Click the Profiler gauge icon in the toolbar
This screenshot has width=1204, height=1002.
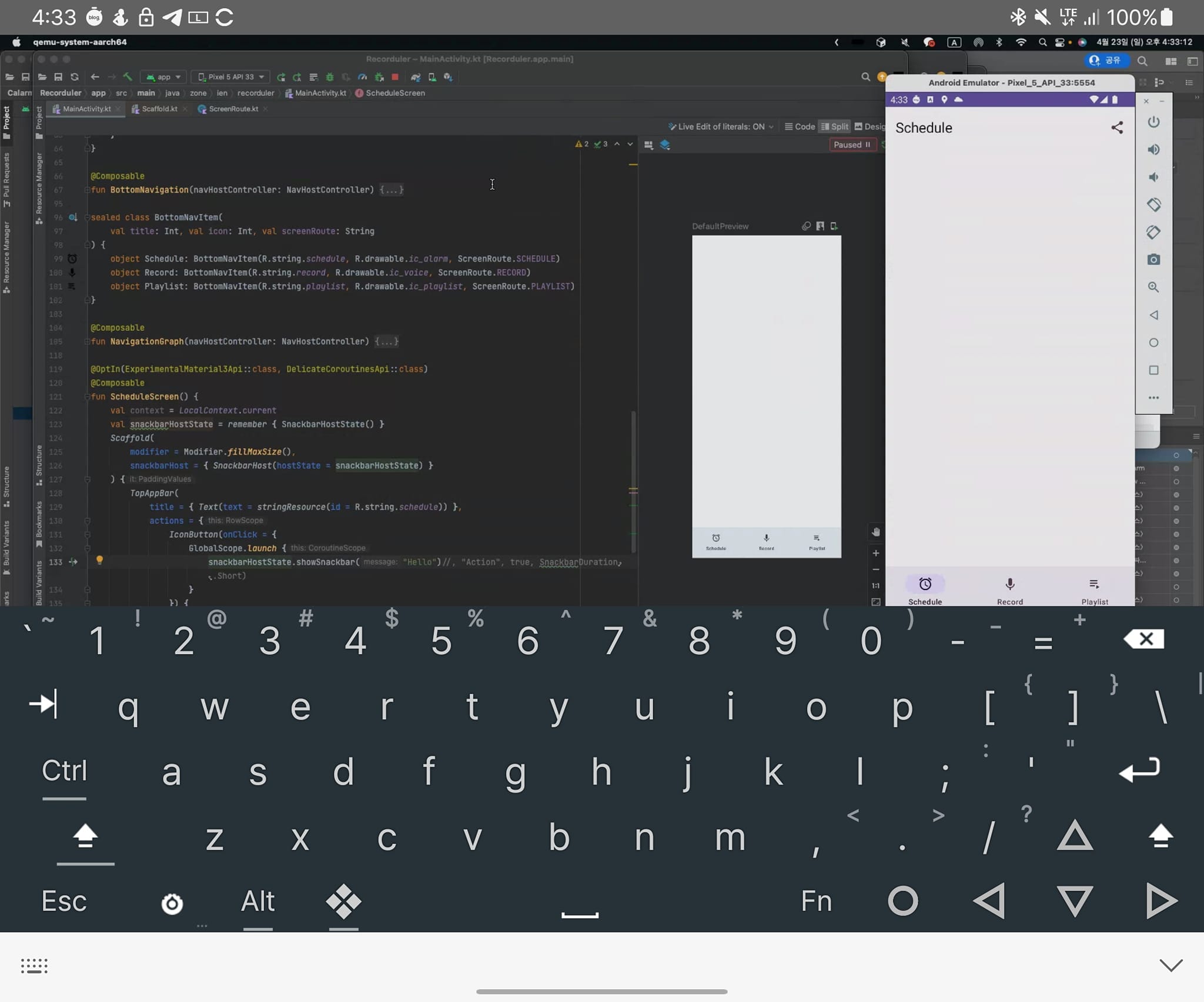pyautogui.click(x=362, y=77)
